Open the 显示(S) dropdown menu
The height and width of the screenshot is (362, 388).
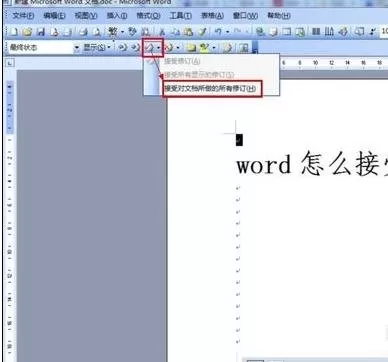click(x=97, y=48)
